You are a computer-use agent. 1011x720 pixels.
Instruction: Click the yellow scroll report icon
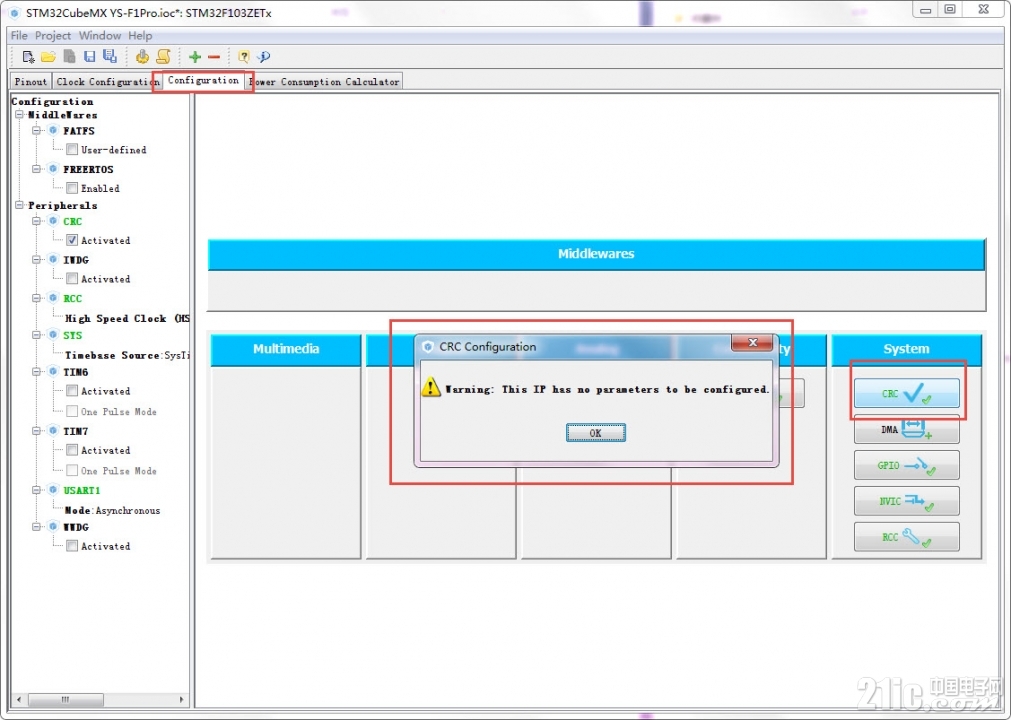tap(163, 57)
